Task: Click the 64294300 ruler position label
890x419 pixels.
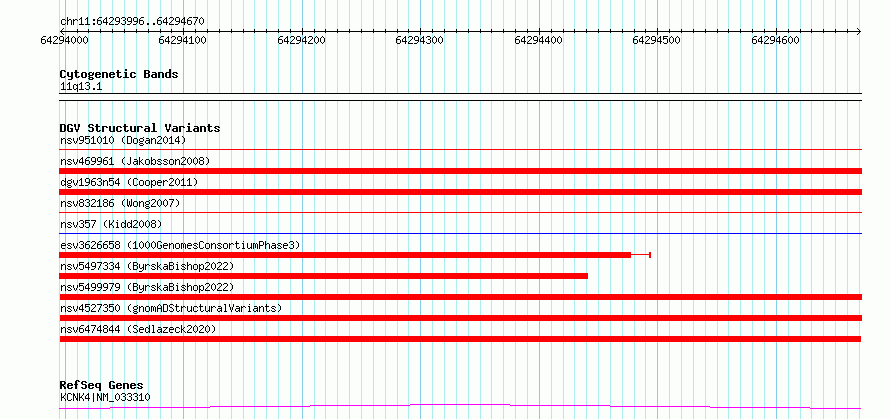Action: coord(419,40)
